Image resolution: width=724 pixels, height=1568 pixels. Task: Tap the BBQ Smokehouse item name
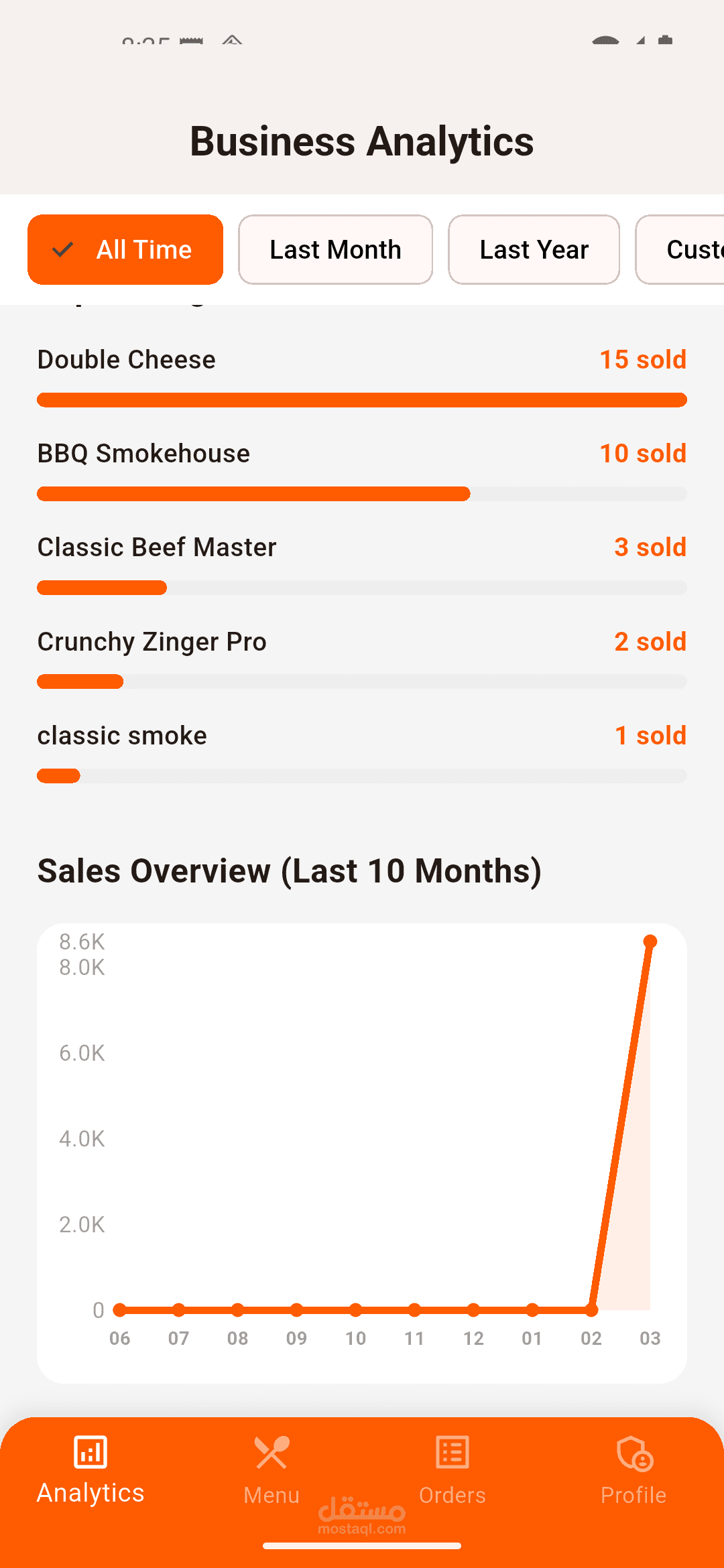(143, 454)
